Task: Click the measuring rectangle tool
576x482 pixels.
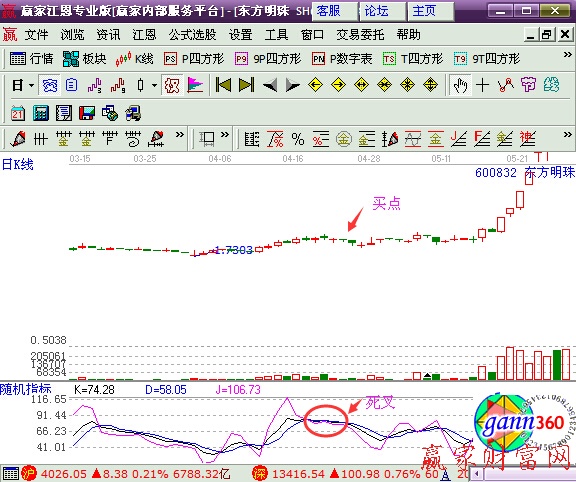Action: (x=207, y=139)
